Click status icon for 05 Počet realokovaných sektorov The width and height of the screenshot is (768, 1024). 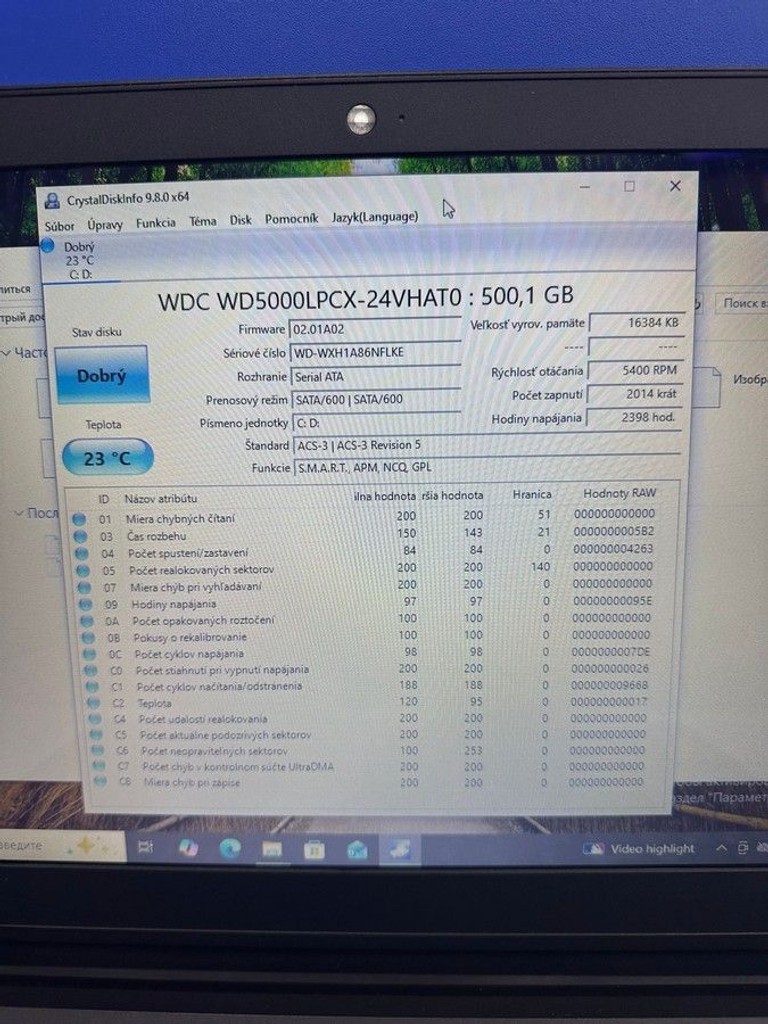tap(83, 571)
